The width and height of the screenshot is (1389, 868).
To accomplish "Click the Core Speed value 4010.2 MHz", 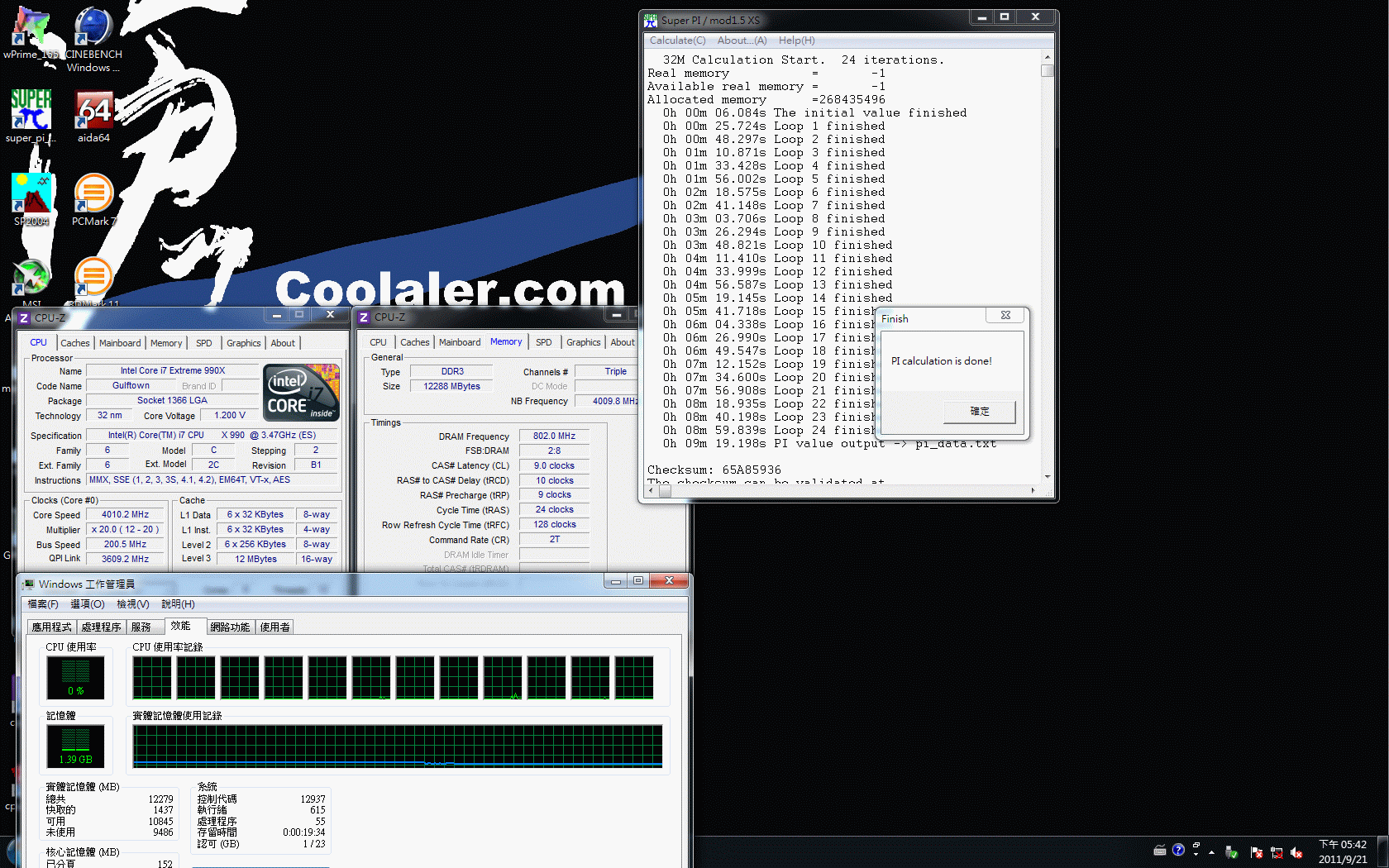I will 126,514.
